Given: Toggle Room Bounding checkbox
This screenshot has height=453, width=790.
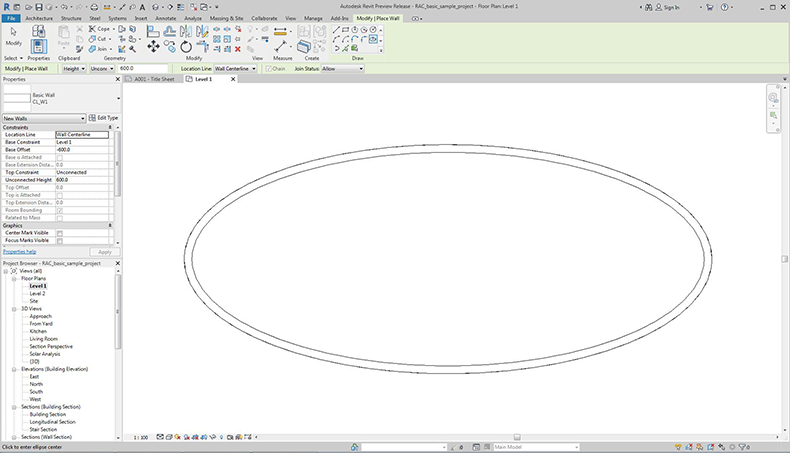Looking at the screenshot, I should point(60,211).
